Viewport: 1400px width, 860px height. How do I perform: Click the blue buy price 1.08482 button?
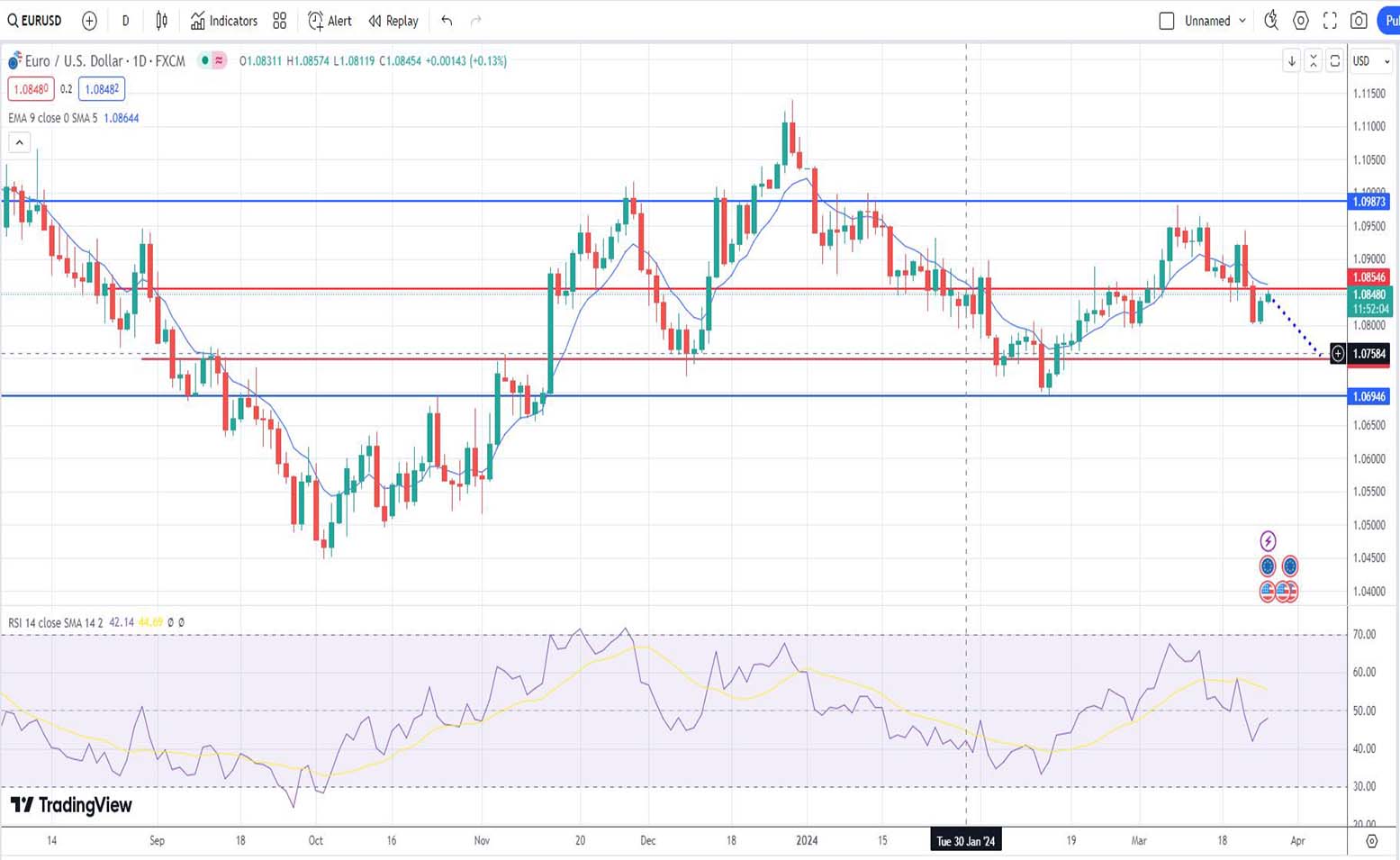pos(102,89)
